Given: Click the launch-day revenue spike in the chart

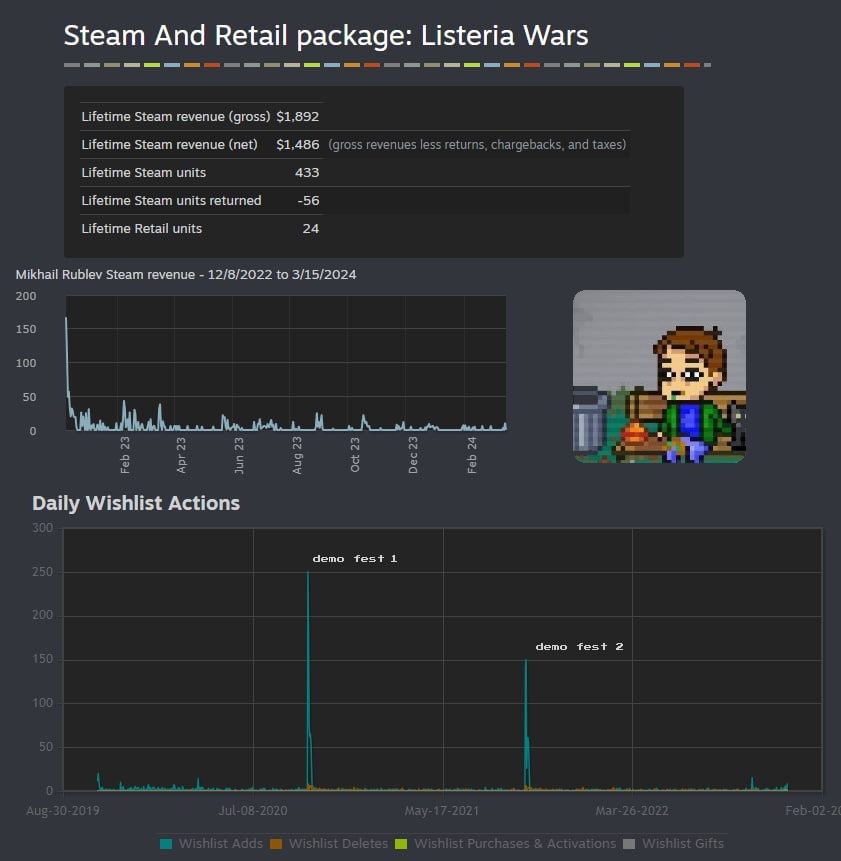Looking at the screenshot, I should click(66, 319).
